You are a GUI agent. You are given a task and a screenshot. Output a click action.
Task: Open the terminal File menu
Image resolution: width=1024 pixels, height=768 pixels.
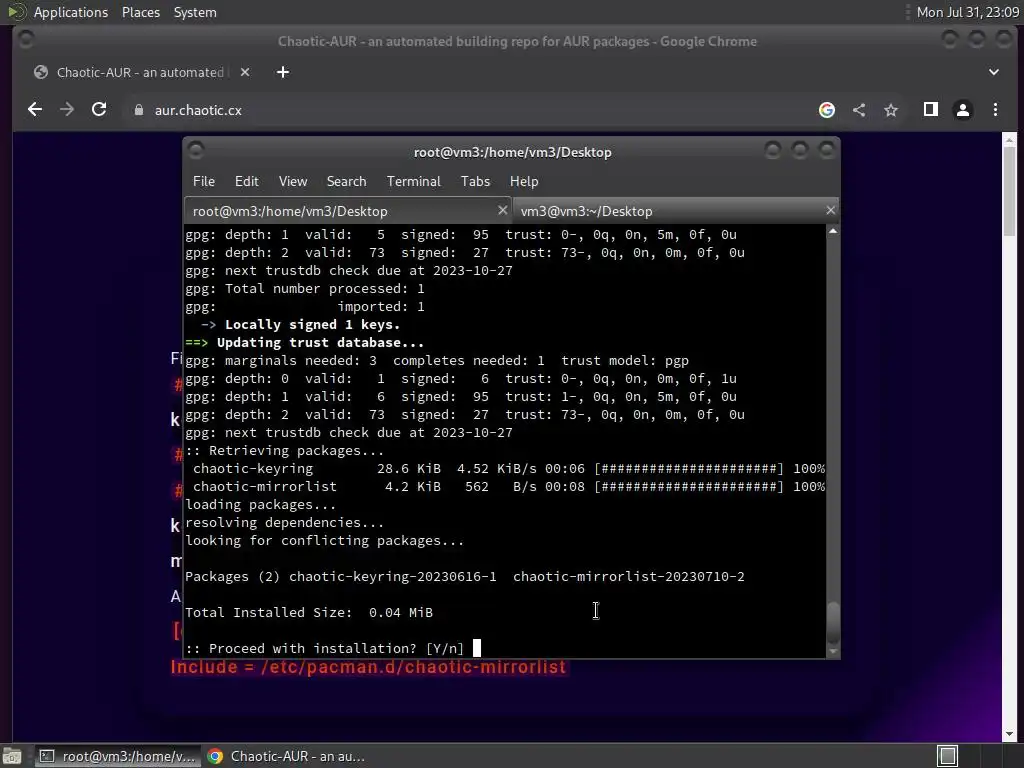pos(204,181)
